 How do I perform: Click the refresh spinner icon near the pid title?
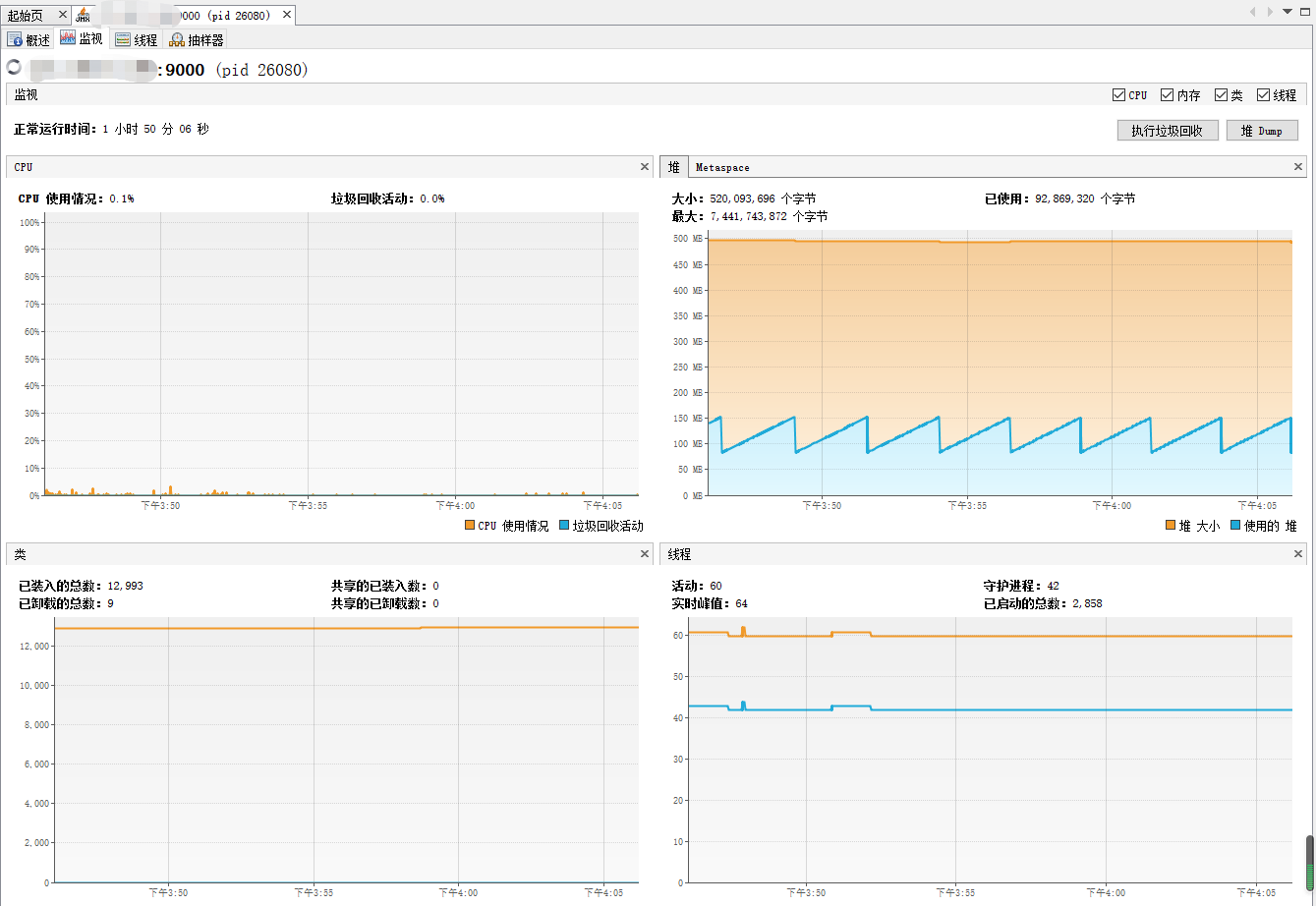pyautogui.click(x=14, y=68)
